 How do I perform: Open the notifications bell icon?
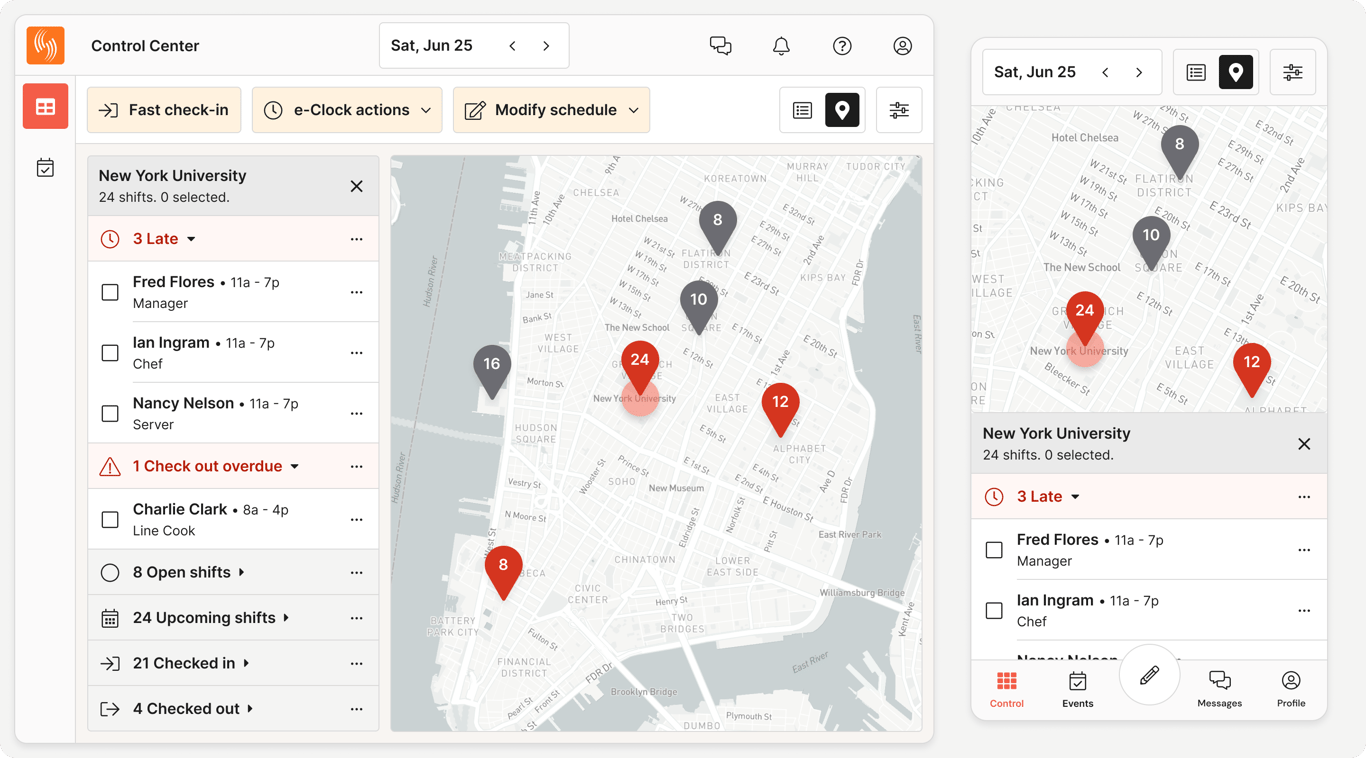[x=781, y=46]
